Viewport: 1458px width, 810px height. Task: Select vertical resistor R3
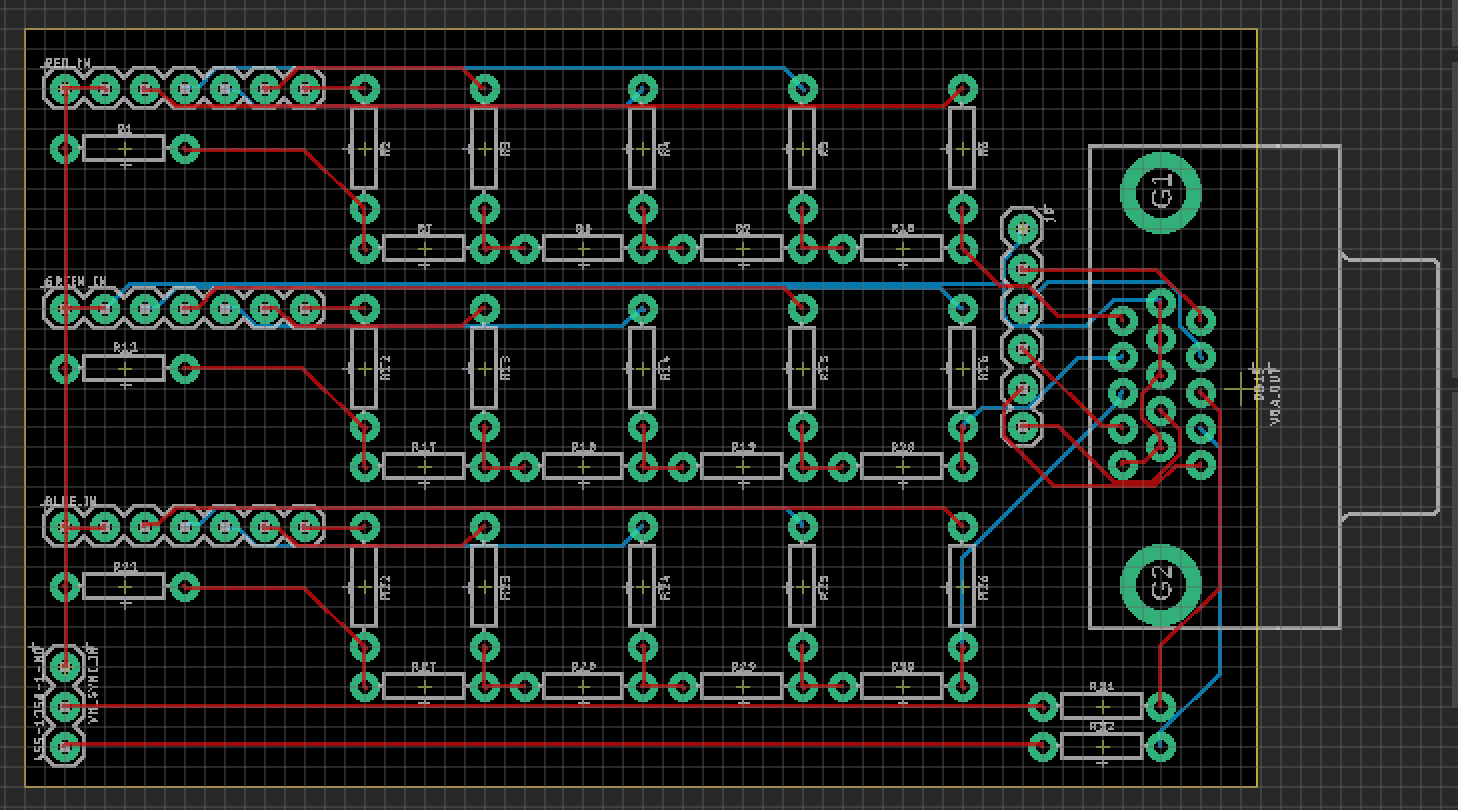tap(484, 148)
